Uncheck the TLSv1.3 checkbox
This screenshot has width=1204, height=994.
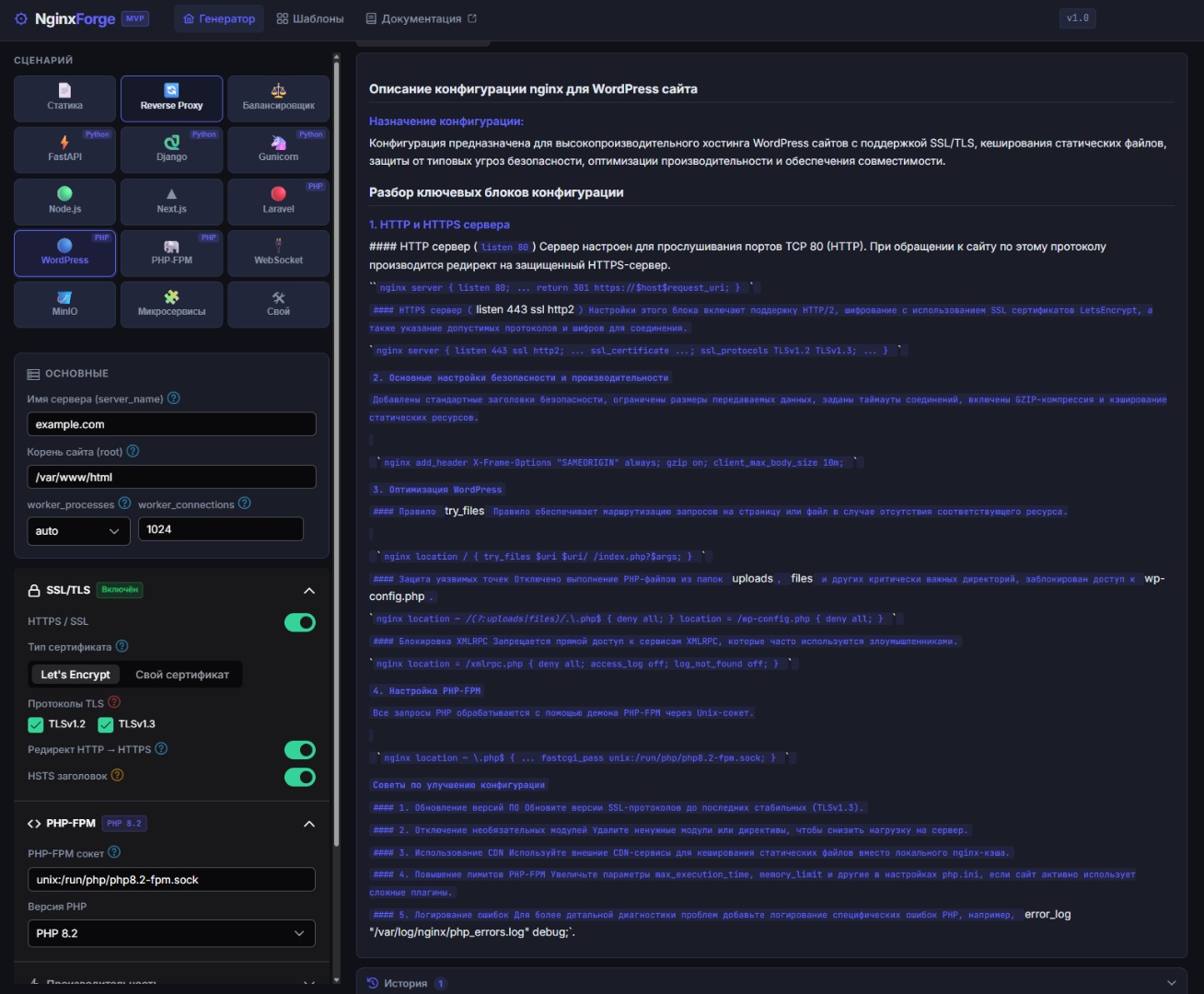point(106,724)
